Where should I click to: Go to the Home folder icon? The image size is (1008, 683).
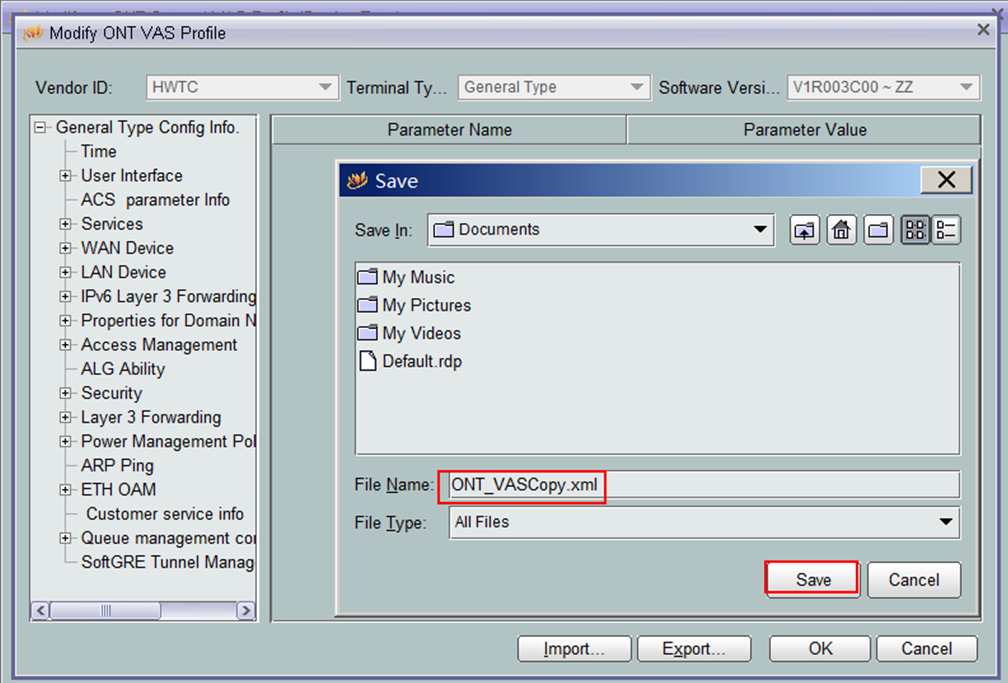click(x=842, y=231)
